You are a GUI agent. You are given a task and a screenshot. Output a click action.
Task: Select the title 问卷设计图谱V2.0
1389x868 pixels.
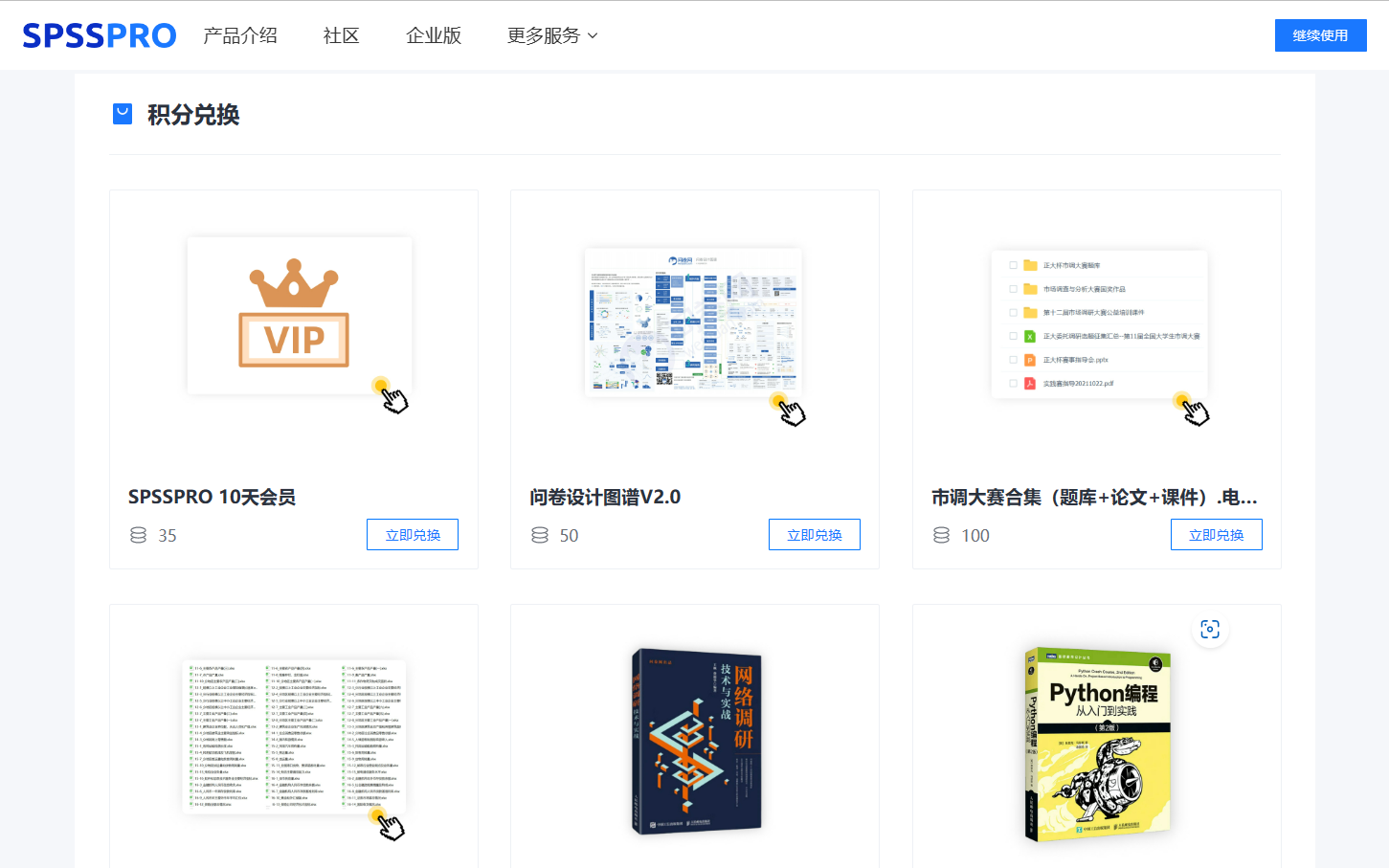tap(605, 497)
